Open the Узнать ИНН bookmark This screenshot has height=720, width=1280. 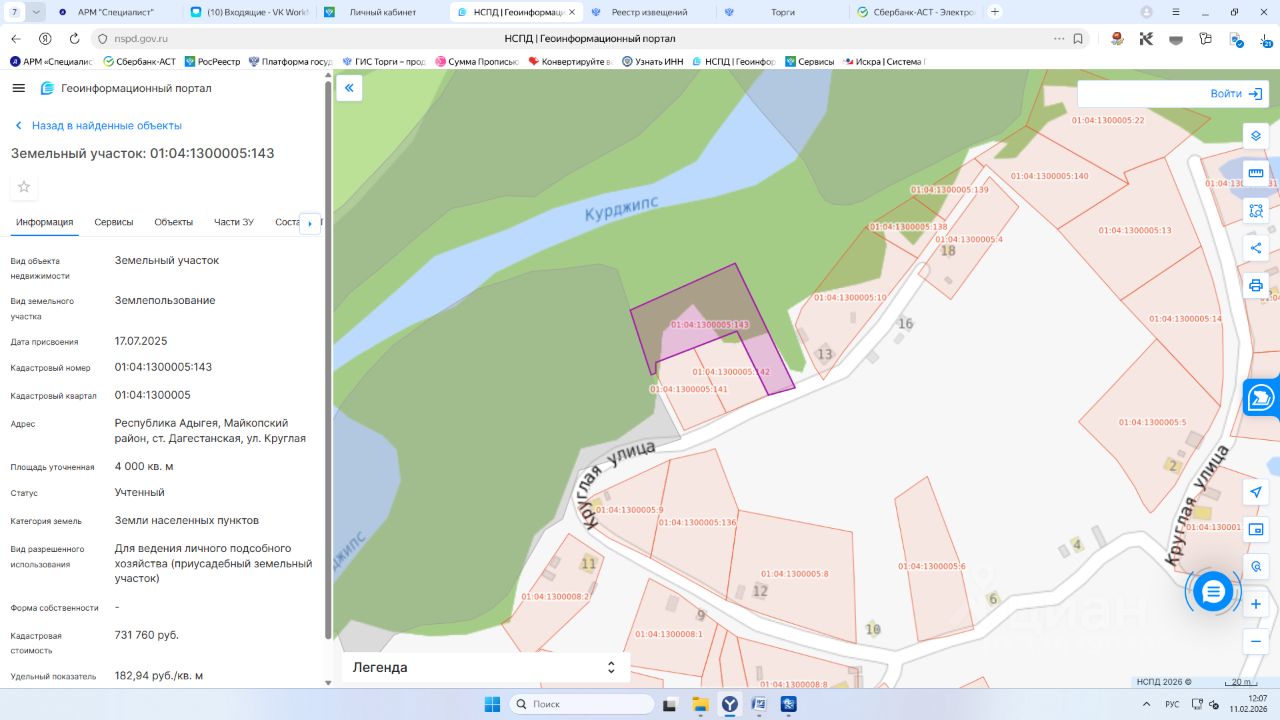653,61
